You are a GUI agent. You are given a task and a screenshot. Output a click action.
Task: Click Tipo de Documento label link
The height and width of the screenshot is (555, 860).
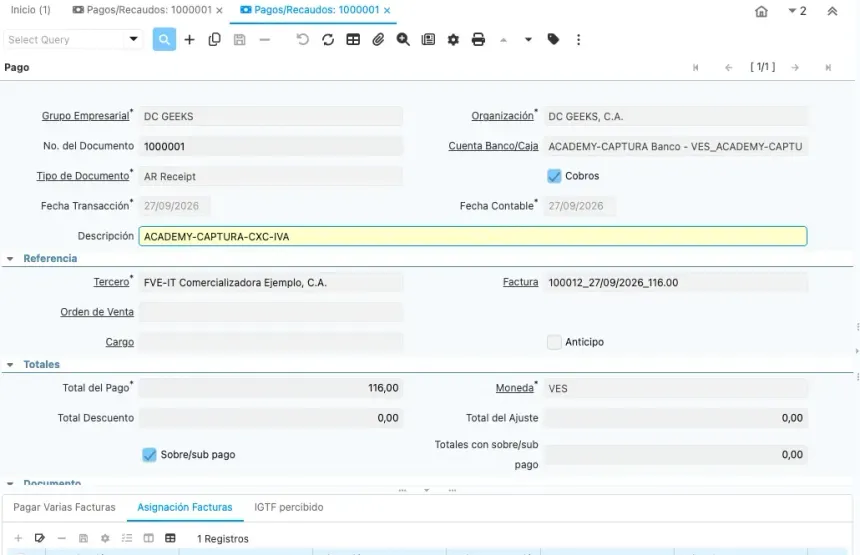click(x=83, y=176)
